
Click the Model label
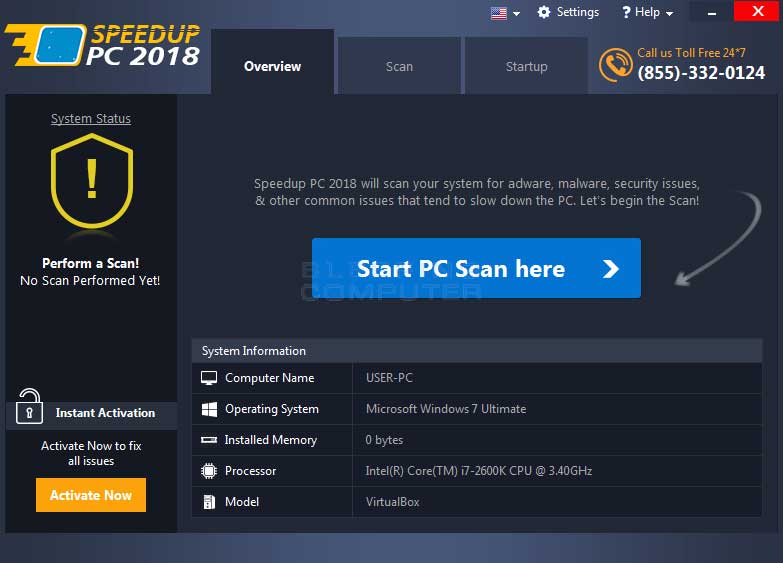[242, 502]
